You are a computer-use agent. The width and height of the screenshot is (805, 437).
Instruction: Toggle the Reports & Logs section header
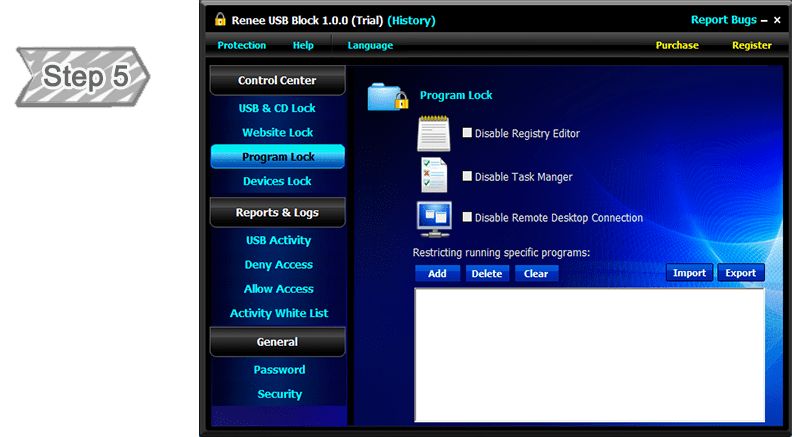pyautogui.click(x=277, y=212)
